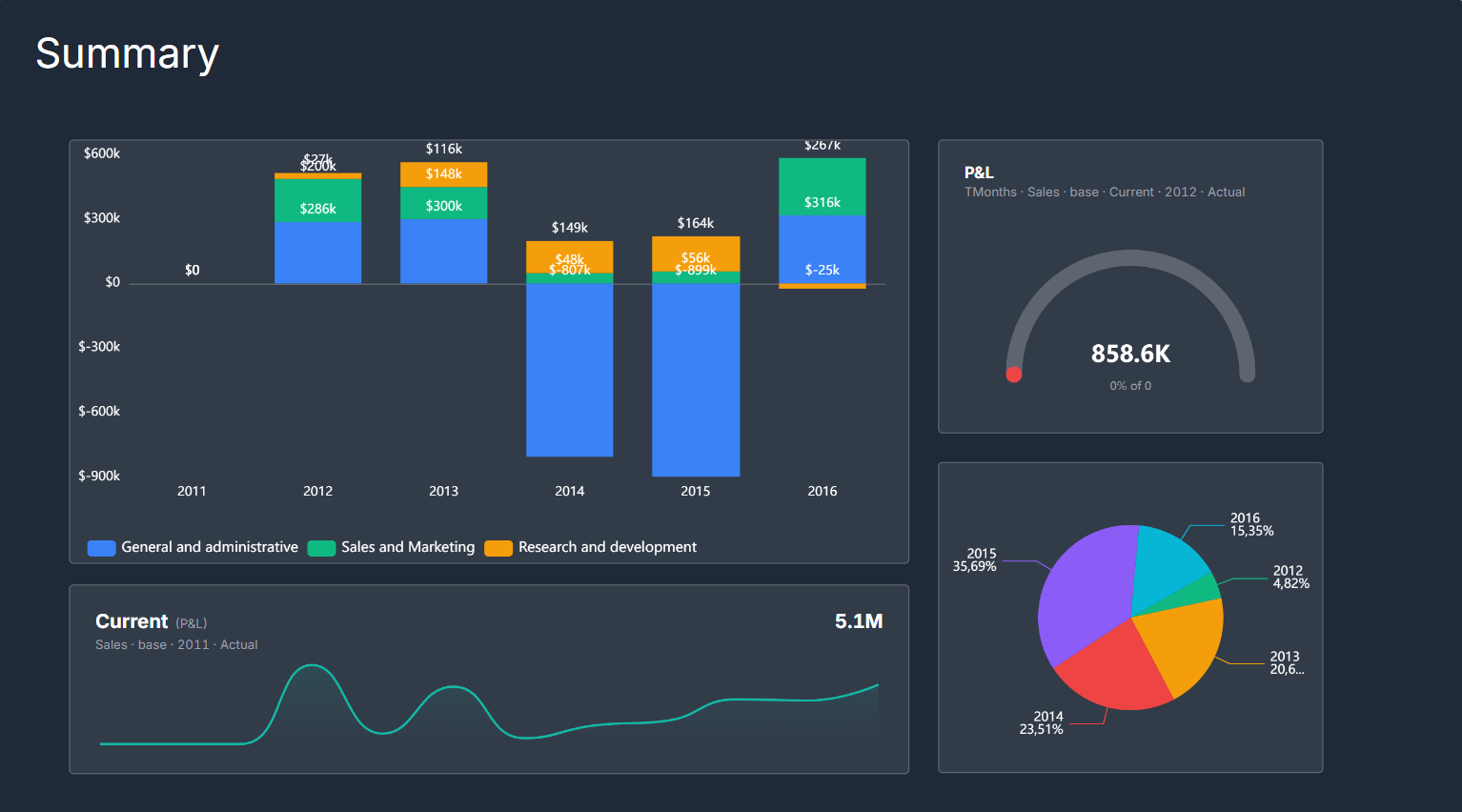Click the $-300k y-axis label

(99, 347)
